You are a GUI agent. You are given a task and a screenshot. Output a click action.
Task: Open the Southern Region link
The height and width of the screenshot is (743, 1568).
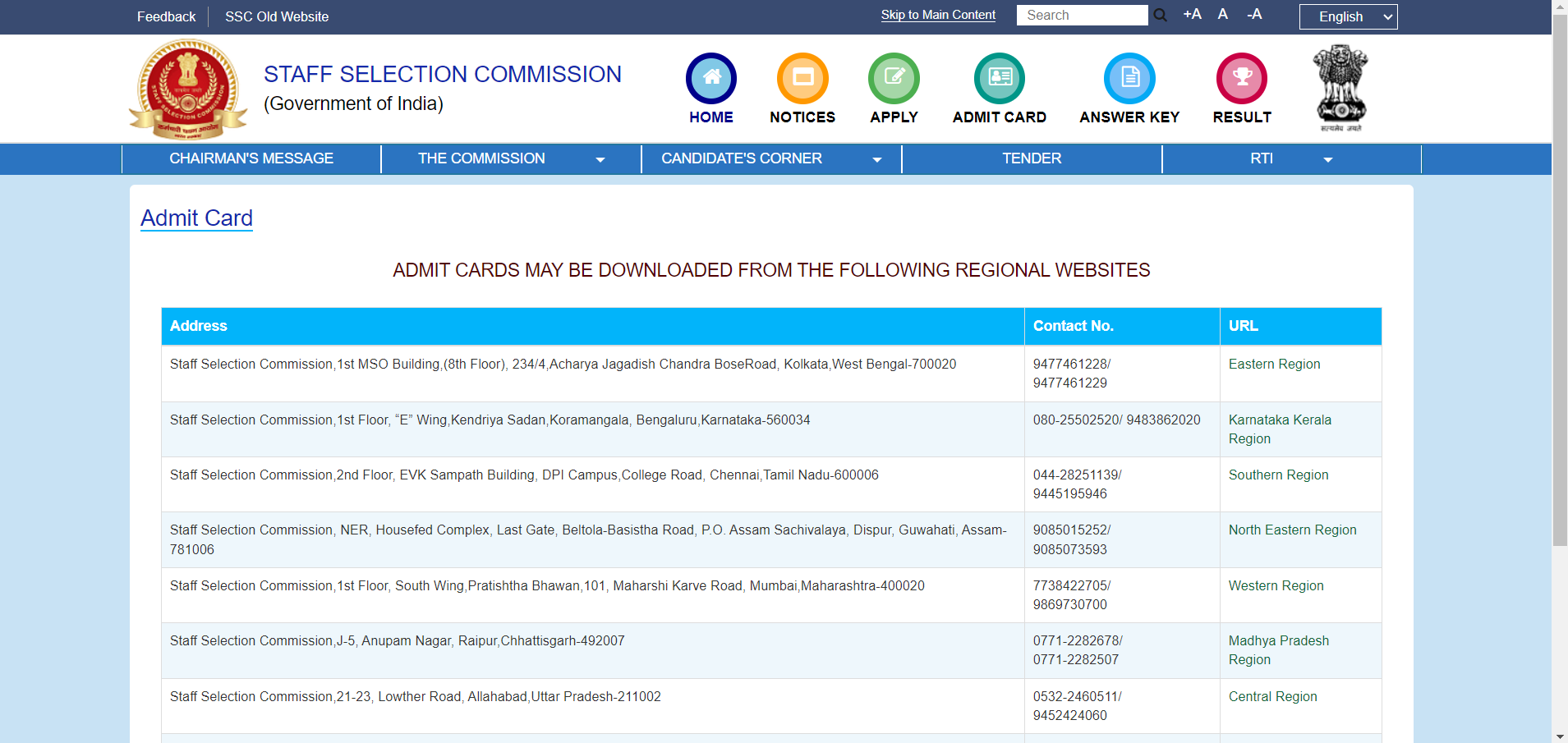tap(1278, 475)
